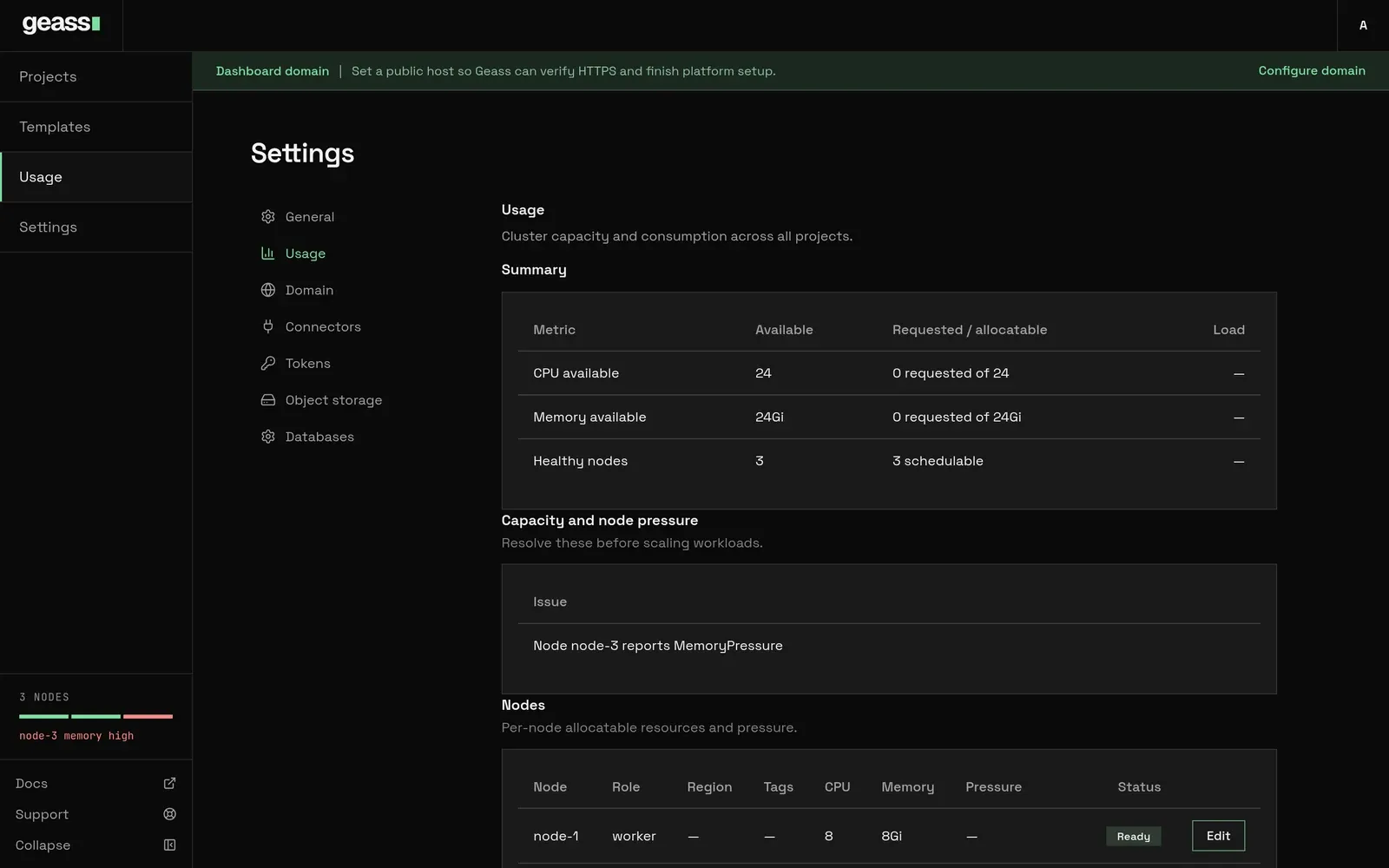
Task: Click the Domain globe icon
Action: (x=268, y=290)
